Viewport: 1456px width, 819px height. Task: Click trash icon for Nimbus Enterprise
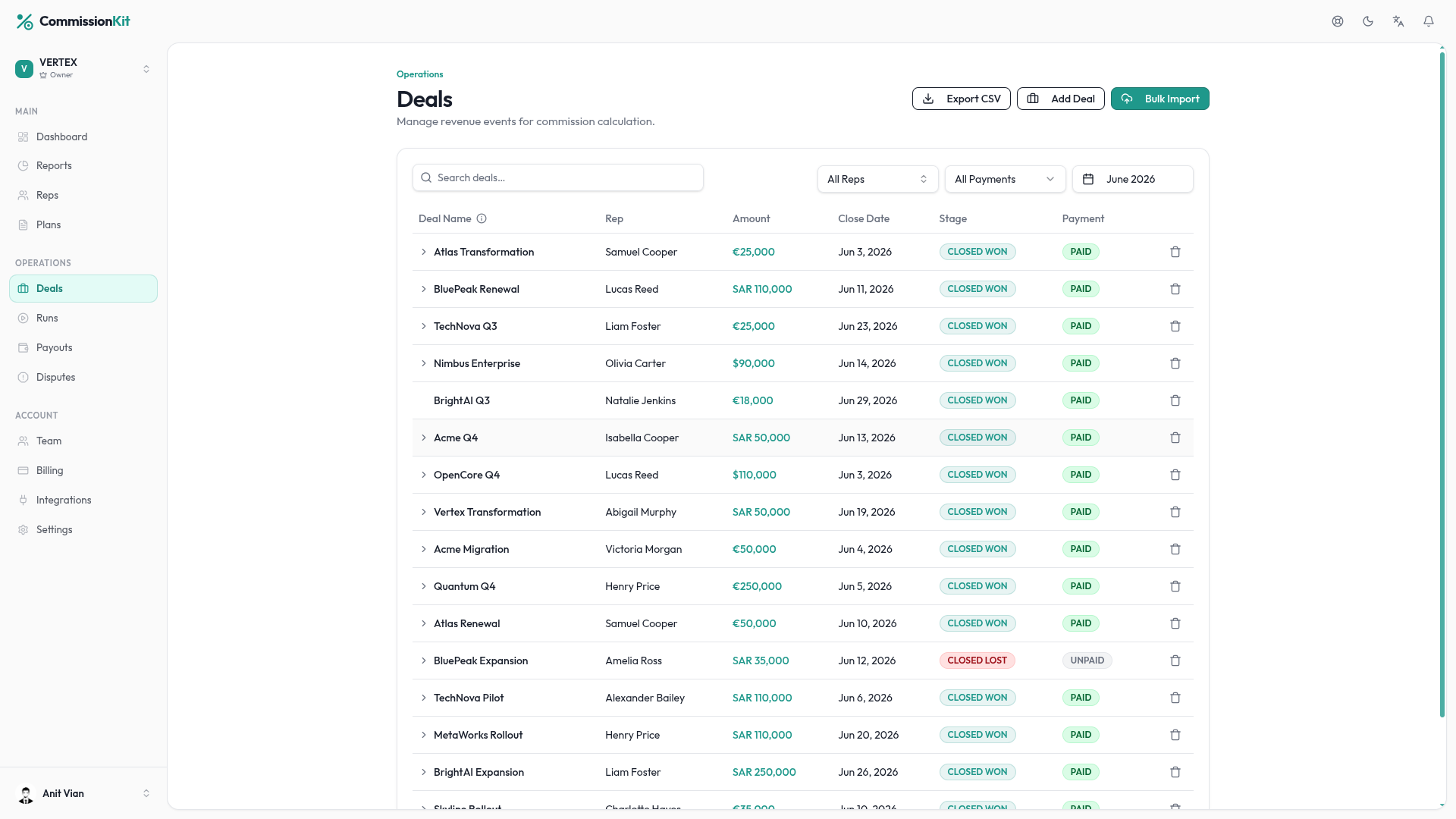coord(1175,363)
